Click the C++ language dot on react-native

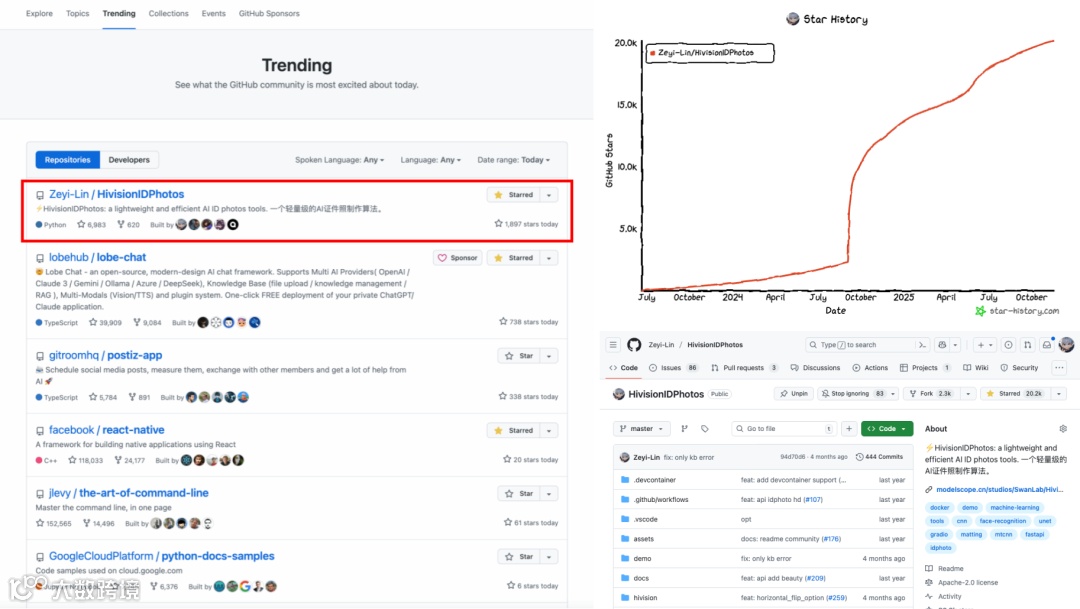coord(39,460)
